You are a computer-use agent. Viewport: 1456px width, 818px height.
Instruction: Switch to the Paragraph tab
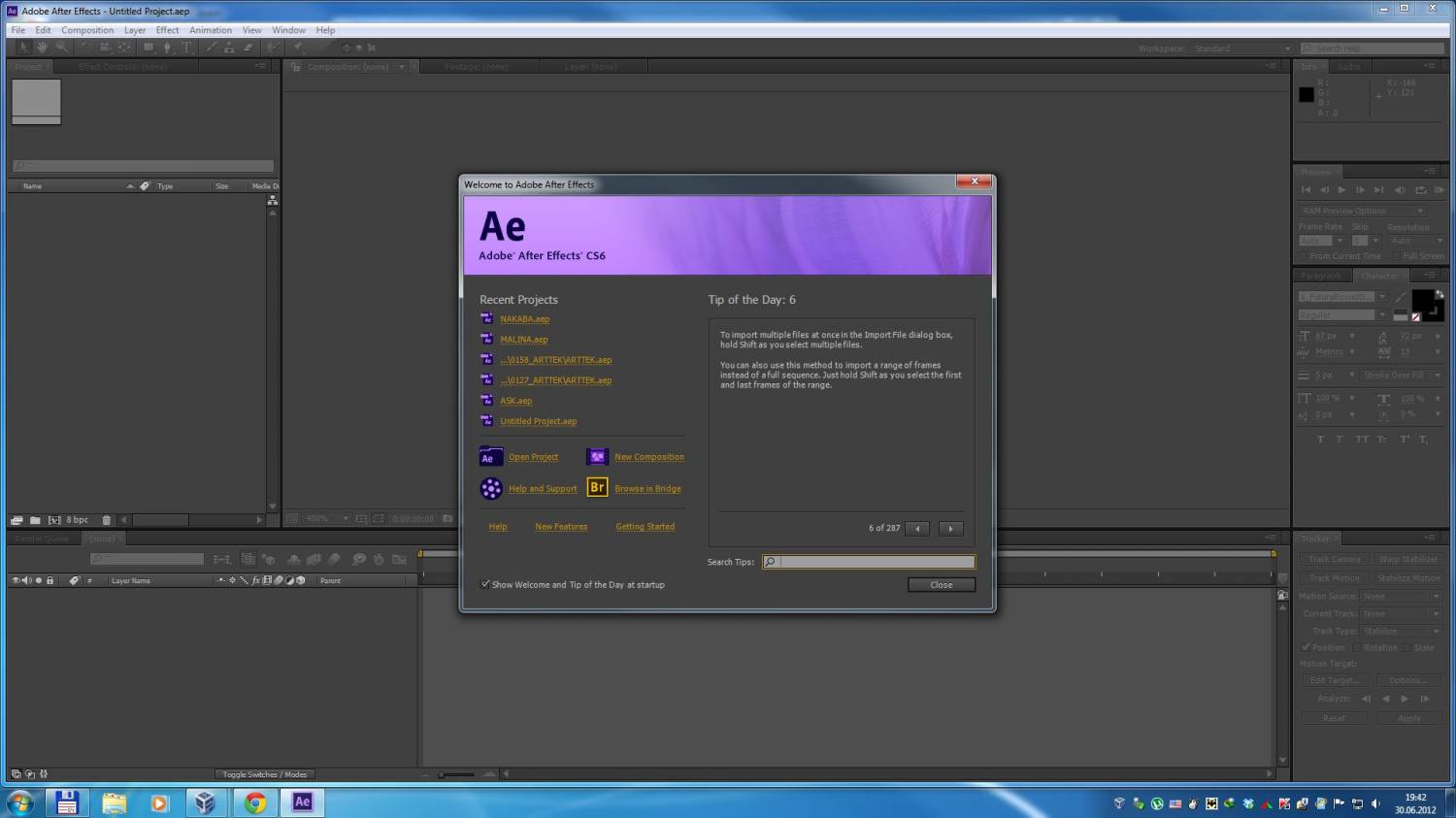point(1321,276)
